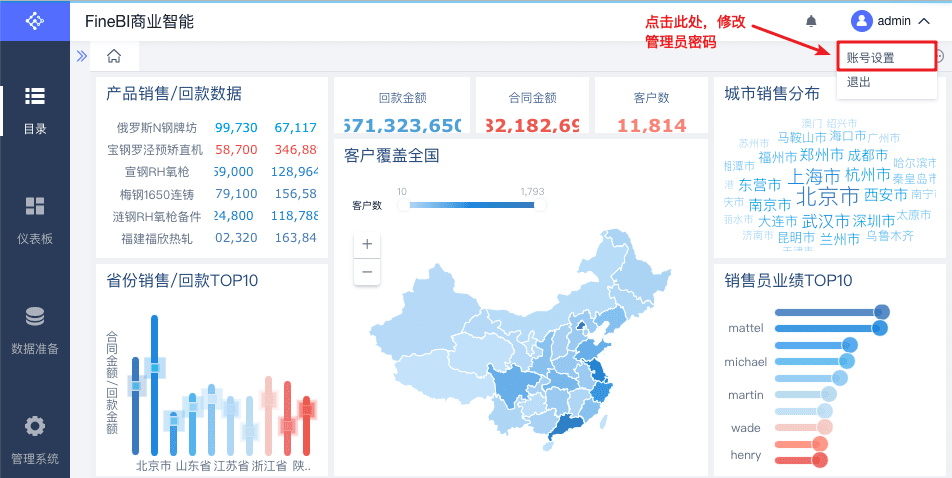
Task: Click 东营市 in the word cloud
Action: [x=760, y=185]
